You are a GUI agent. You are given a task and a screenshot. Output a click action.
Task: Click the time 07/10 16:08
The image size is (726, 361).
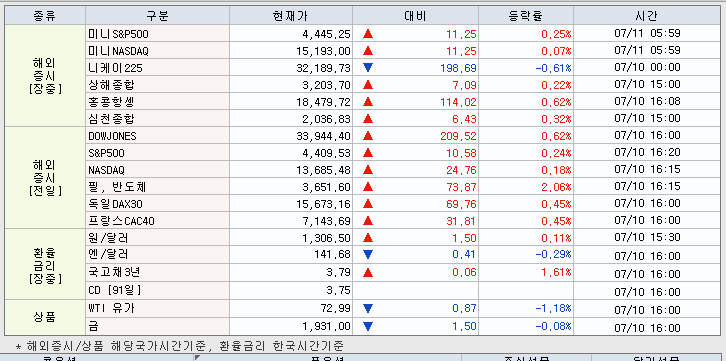[x=647, y=101]
